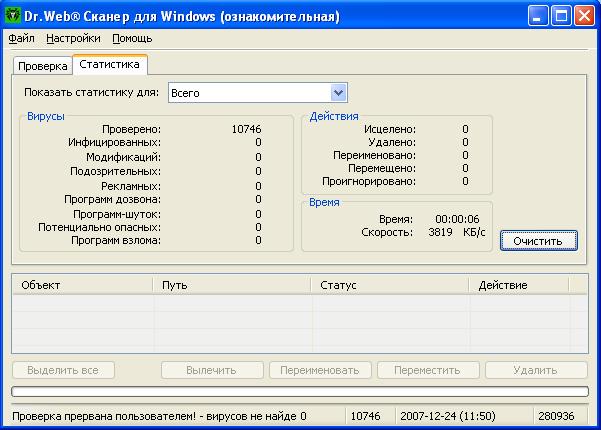Click the Потенциально опасных label

click(x=100, y=227)
